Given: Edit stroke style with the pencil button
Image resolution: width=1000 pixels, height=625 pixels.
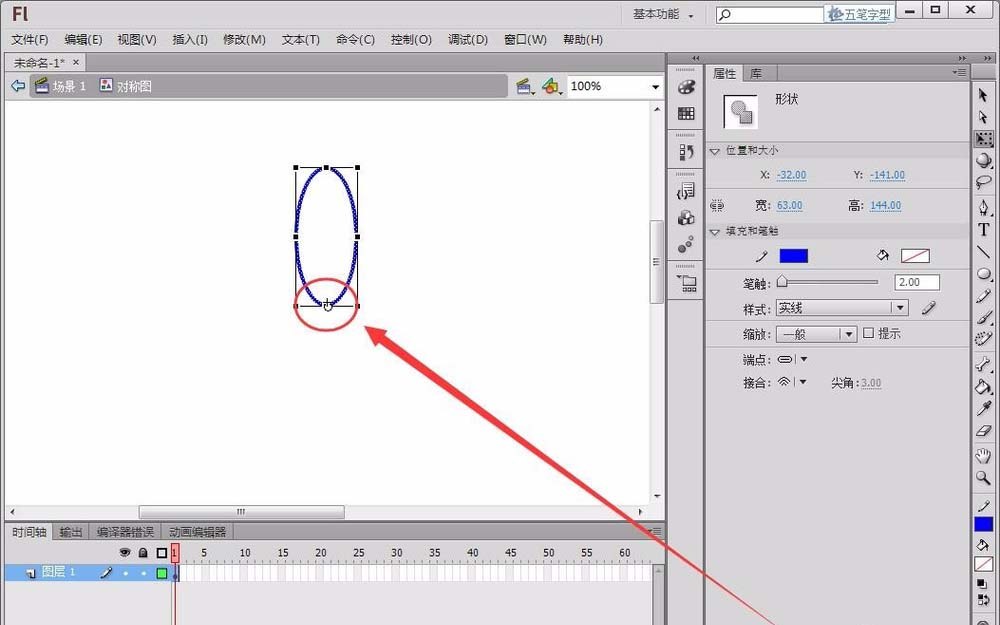Looking at the screenshot, I should point(929,309).
